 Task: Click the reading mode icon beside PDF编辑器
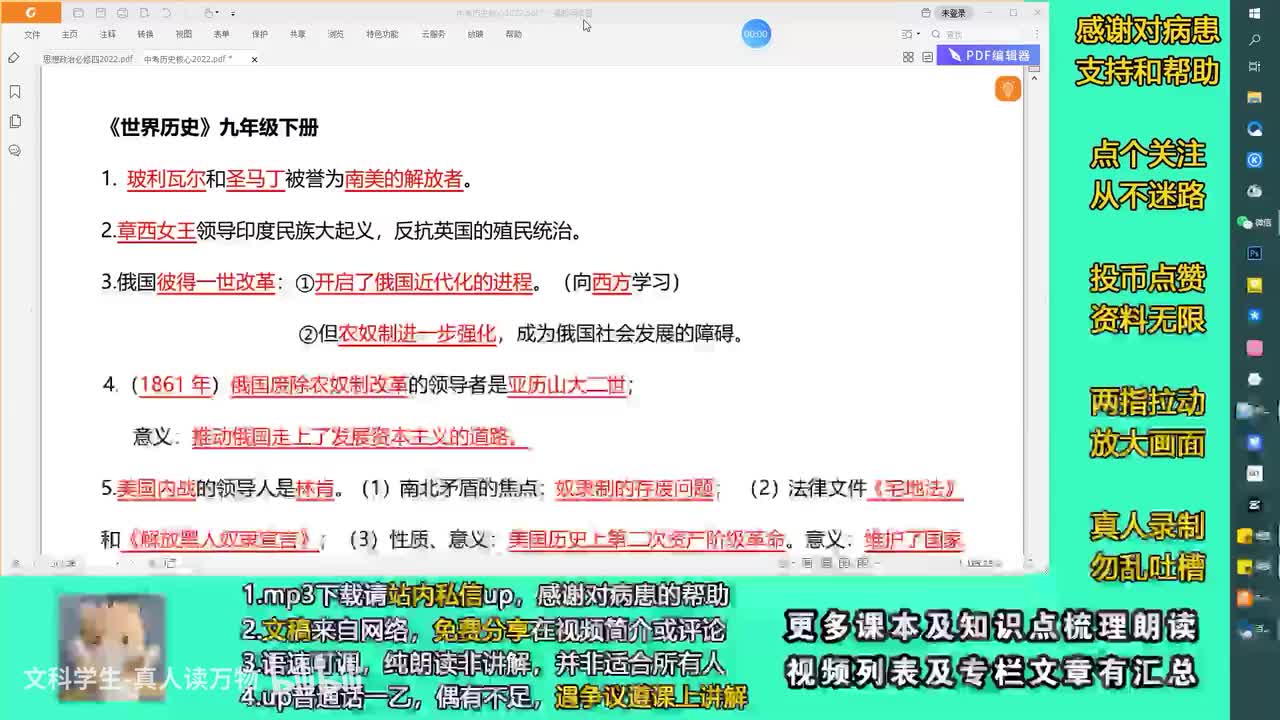pyautogui.click(x=927, y=58)
